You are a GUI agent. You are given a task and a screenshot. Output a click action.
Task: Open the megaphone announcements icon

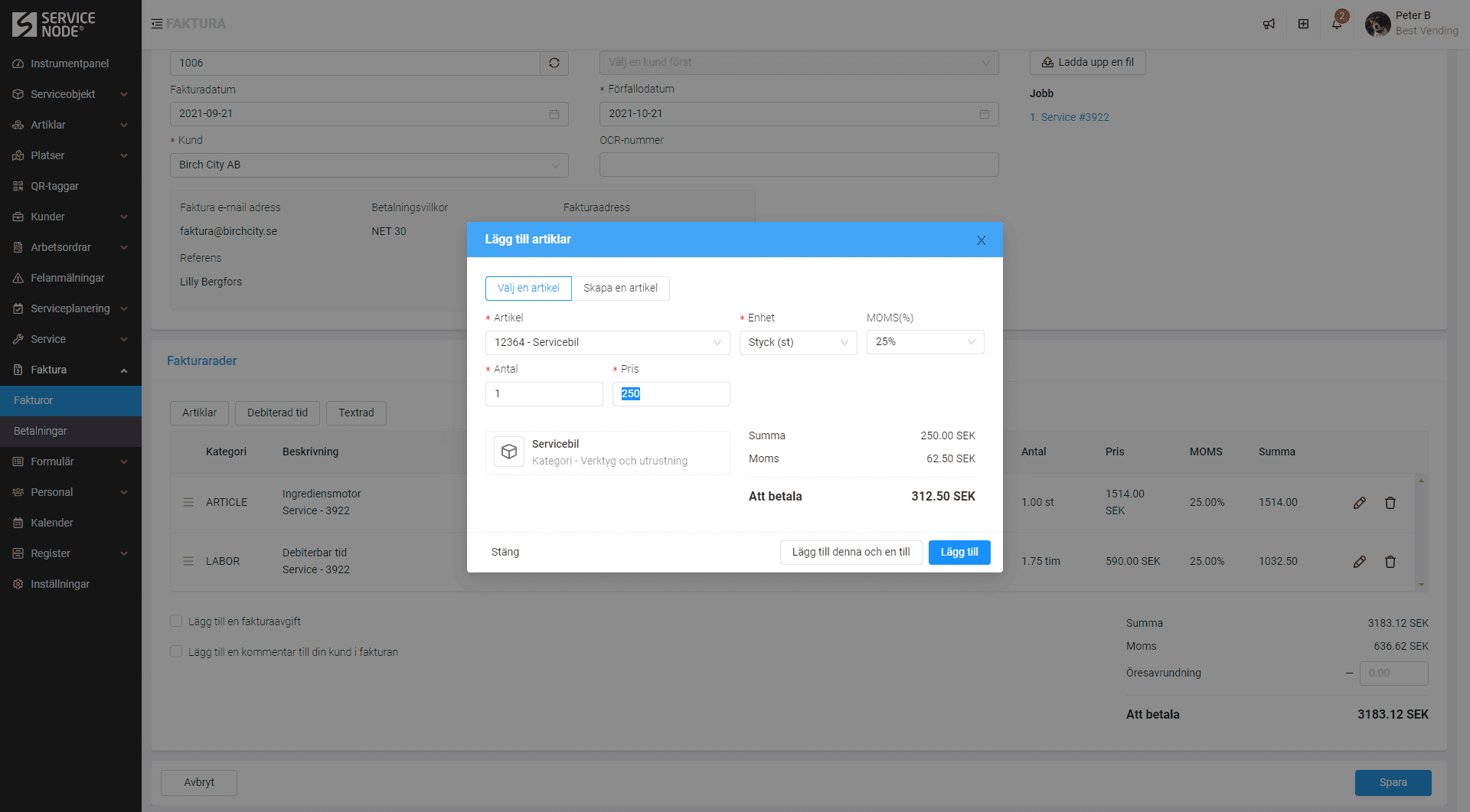[x=1269, y=24]
